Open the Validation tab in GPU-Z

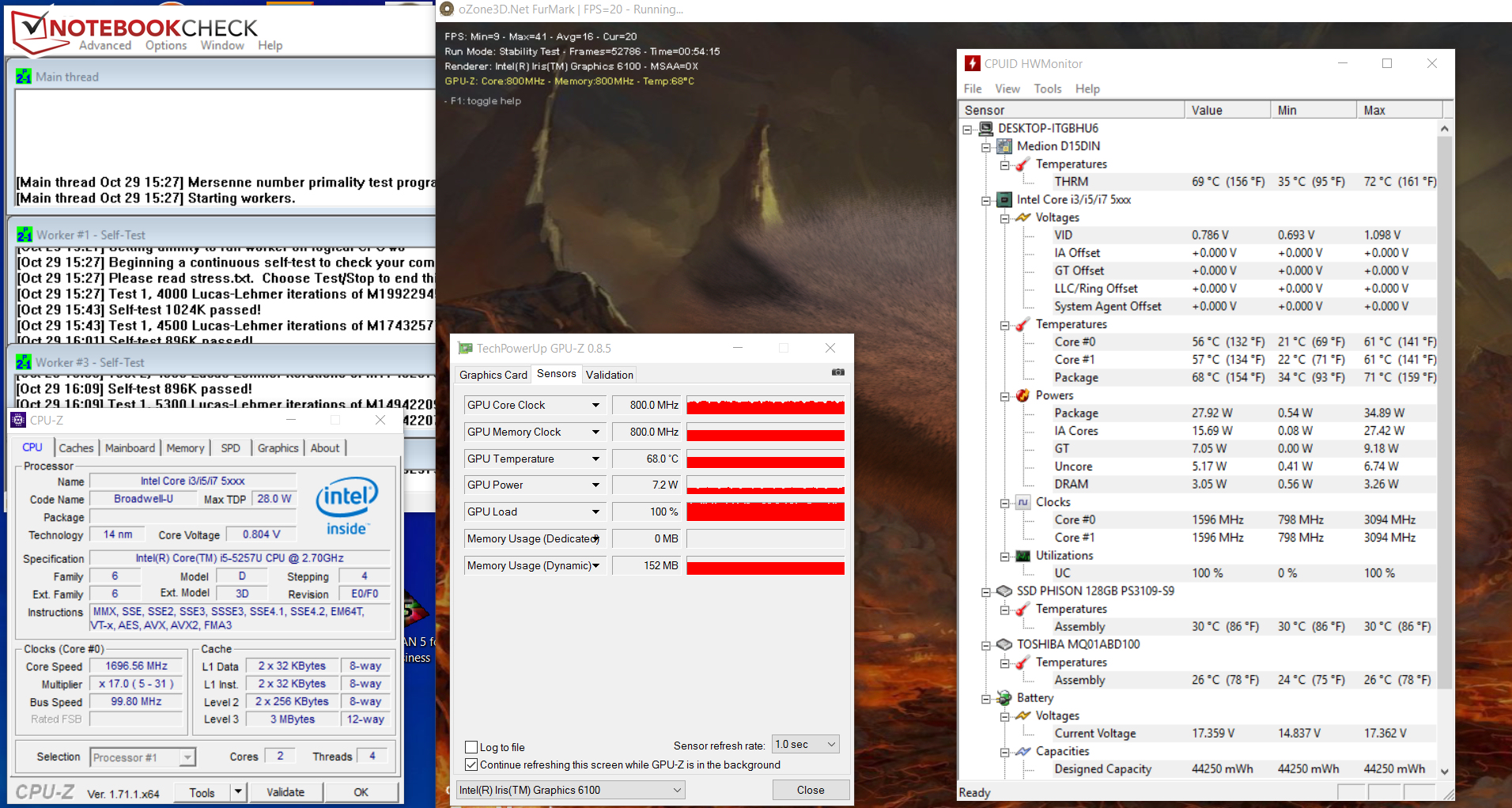click(x=609, y=375)
